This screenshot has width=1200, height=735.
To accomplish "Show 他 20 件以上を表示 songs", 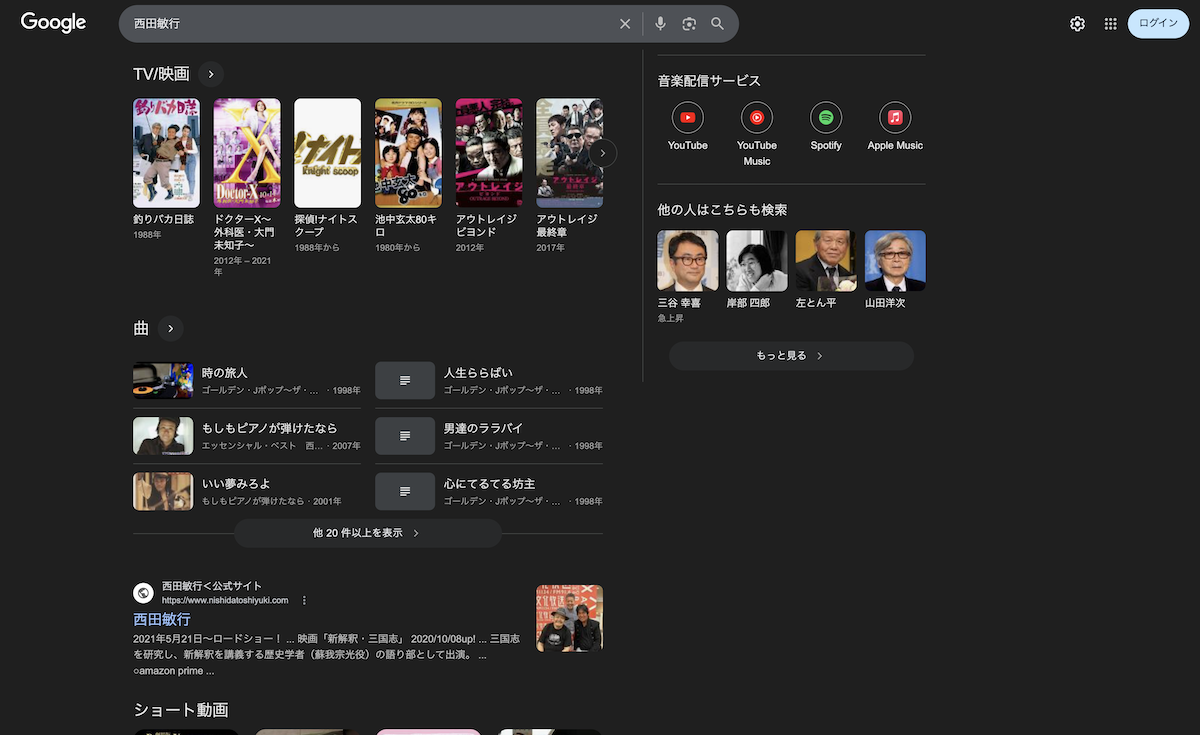I will point(367,533).
